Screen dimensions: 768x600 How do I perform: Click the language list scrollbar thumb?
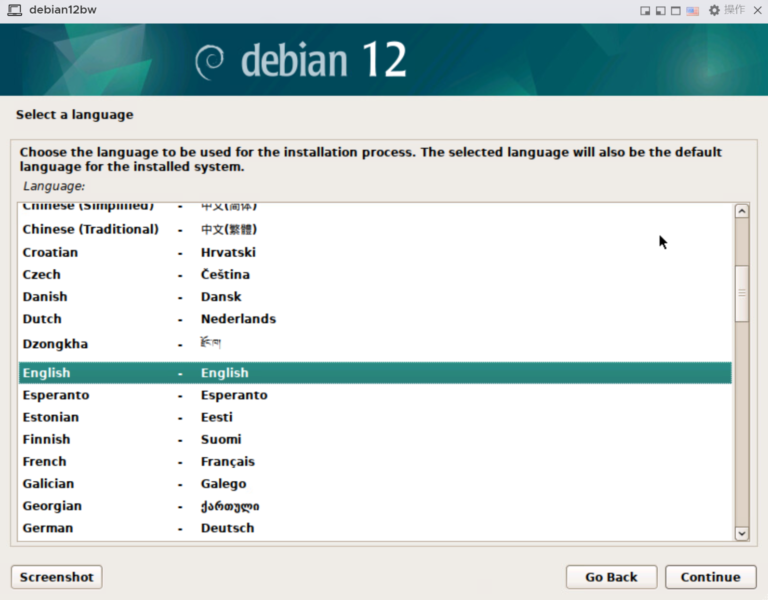(x=741, y=293)
